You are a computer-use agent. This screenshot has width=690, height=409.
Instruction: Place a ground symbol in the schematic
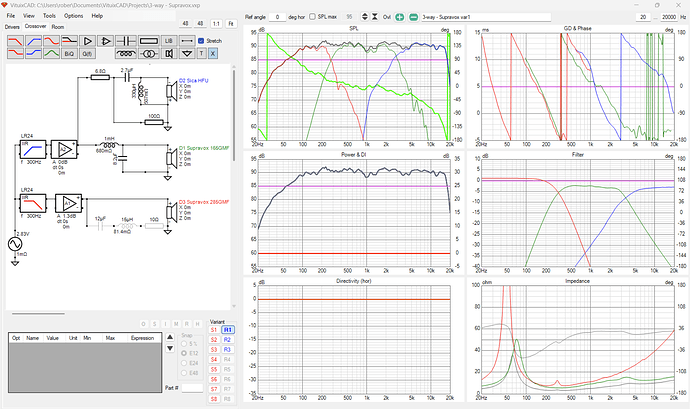click(x=187, y=54)
